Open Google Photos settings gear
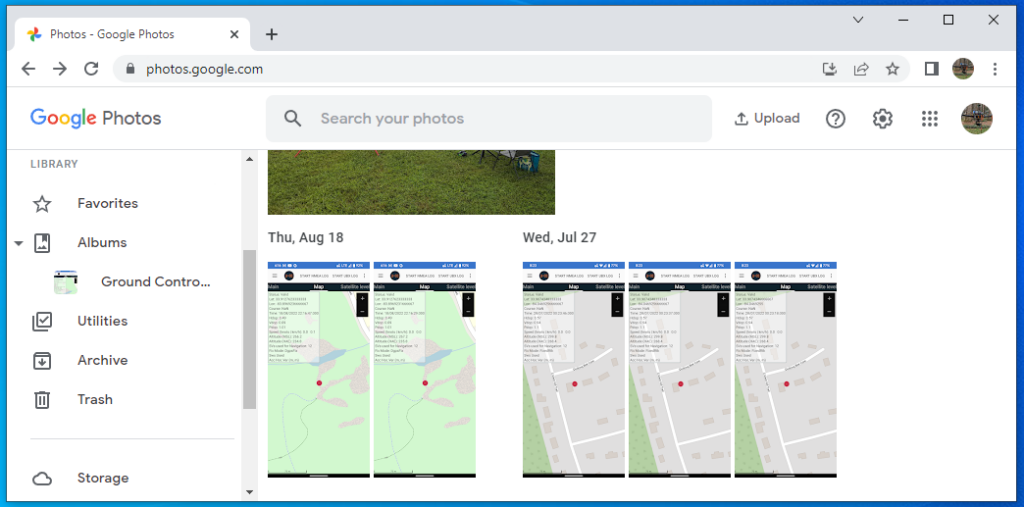Viewport: 1024px width, 507px height. tap(882, 118)
